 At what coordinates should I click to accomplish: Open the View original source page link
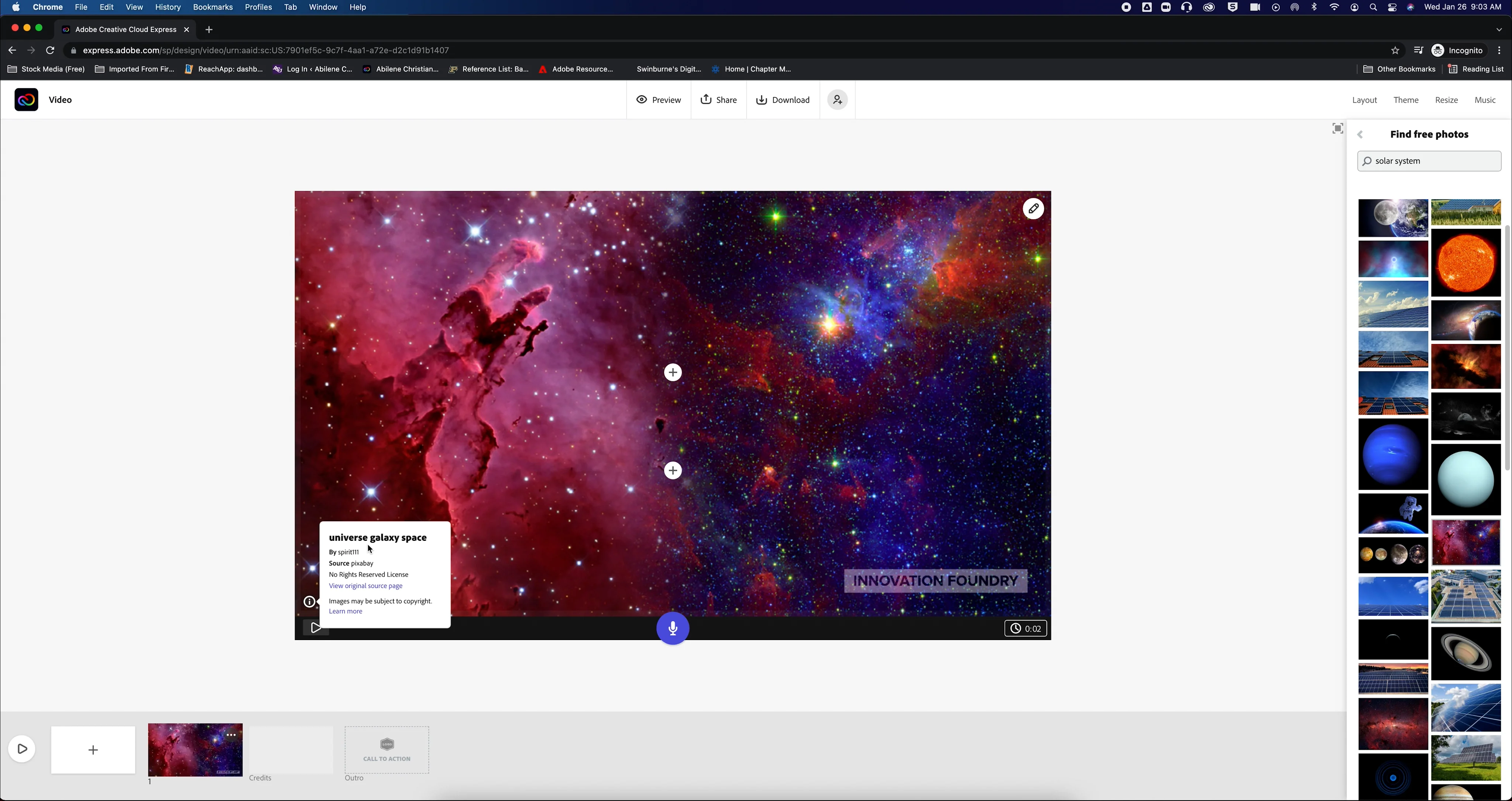coord(365,586)
